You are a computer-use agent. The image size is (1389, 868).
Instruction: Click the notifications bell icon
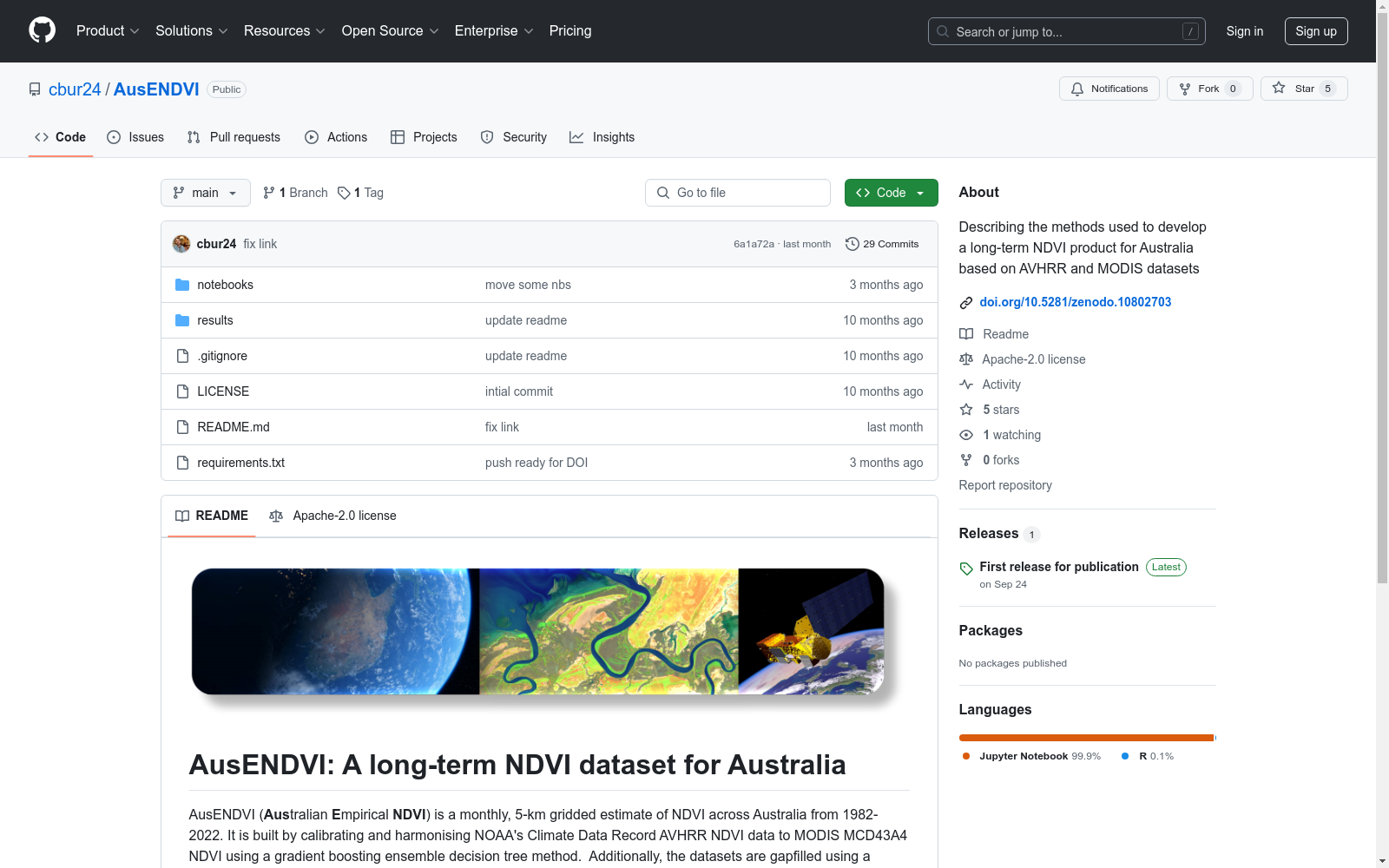tap(1077, 89)
